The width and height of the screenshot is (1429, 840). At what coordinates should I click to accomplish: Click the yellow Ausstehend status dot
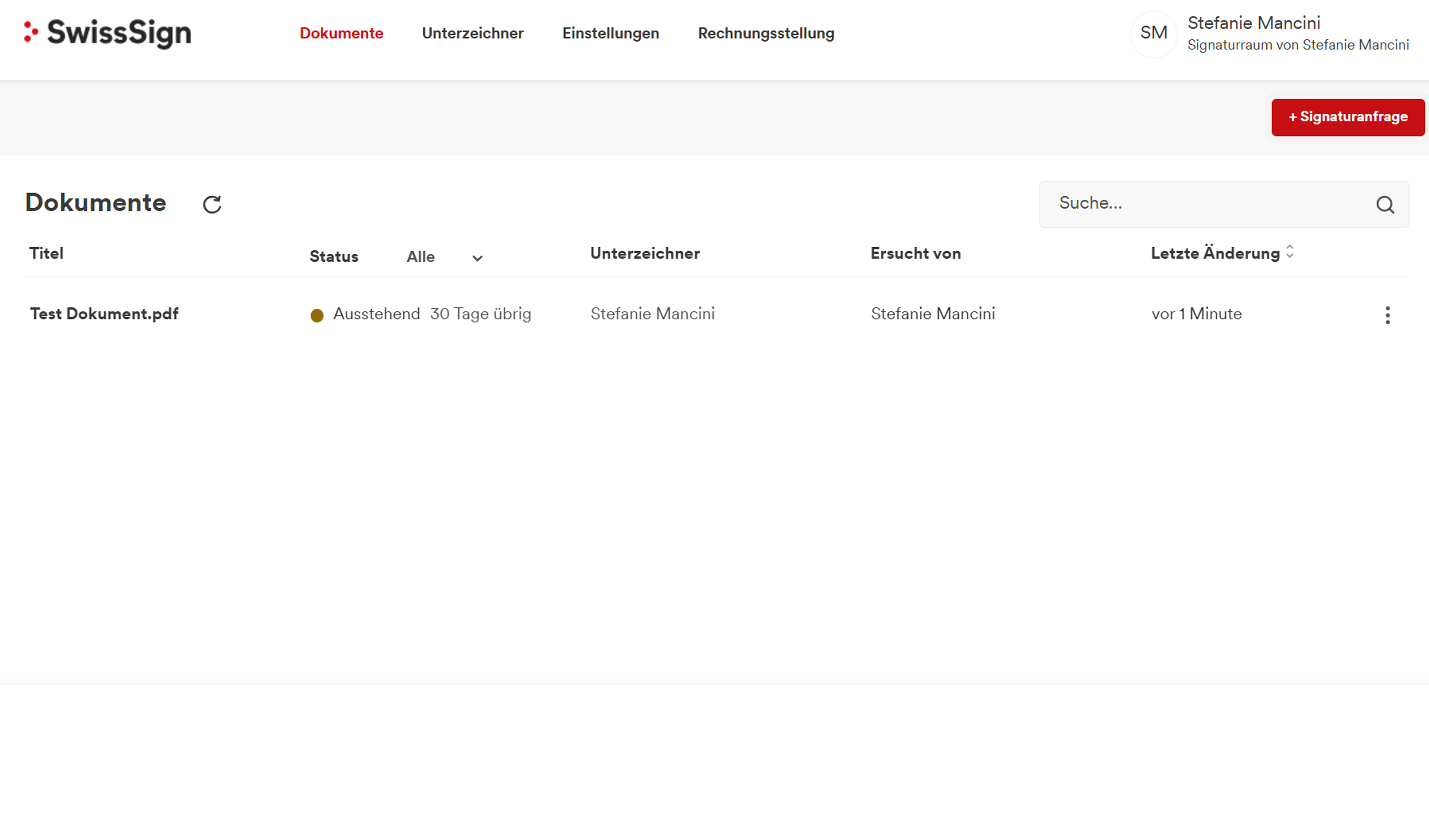(x=317, y=315)
